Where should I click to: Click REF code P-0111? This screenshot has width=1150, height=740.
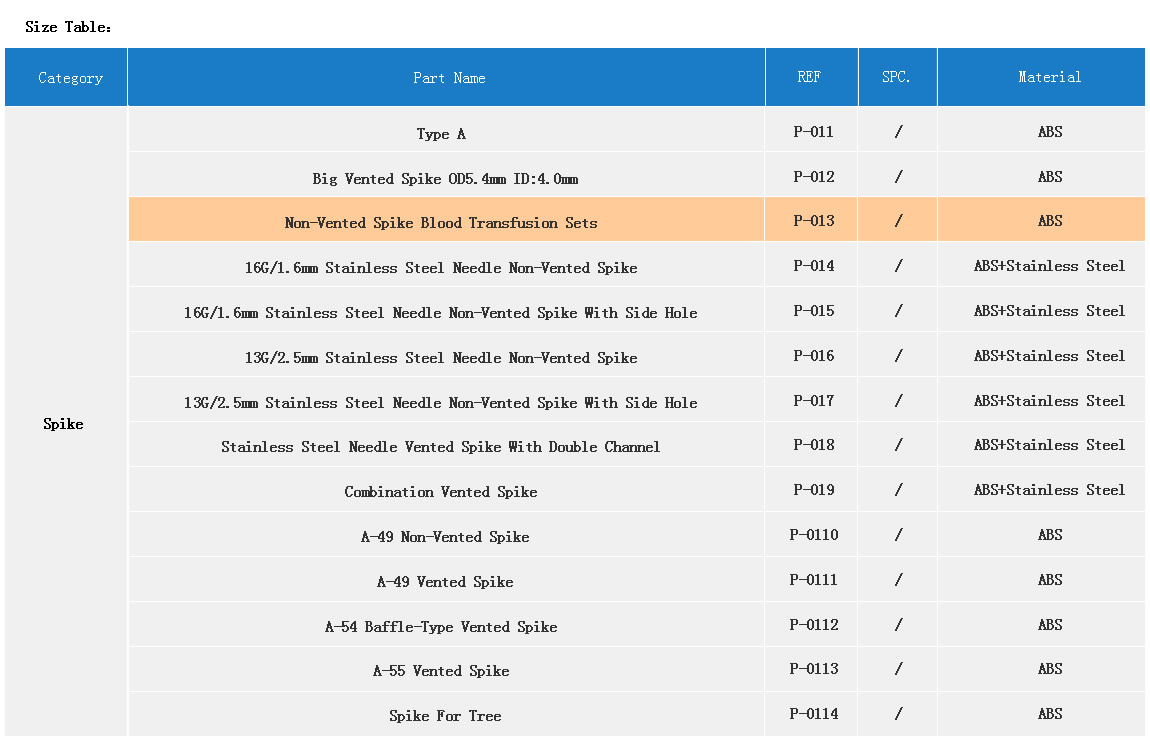point(813,580)
